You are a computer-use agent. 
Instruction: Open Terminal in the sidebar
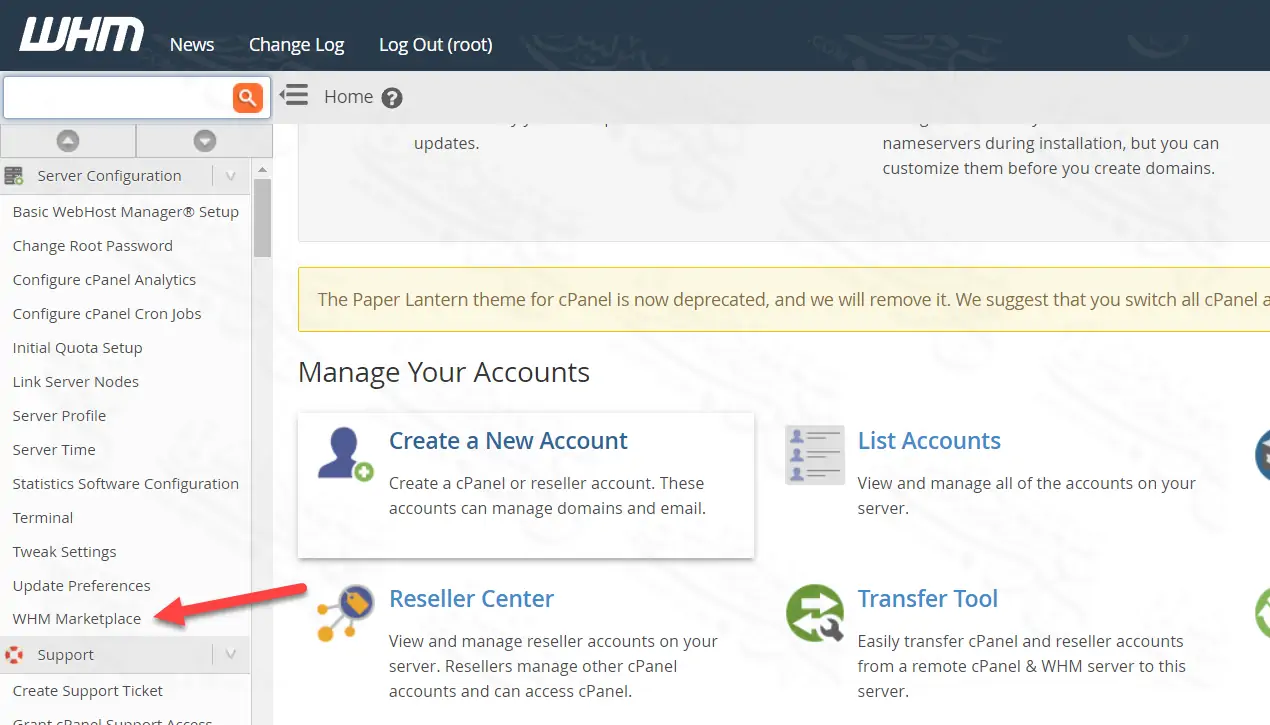point(43,518)
